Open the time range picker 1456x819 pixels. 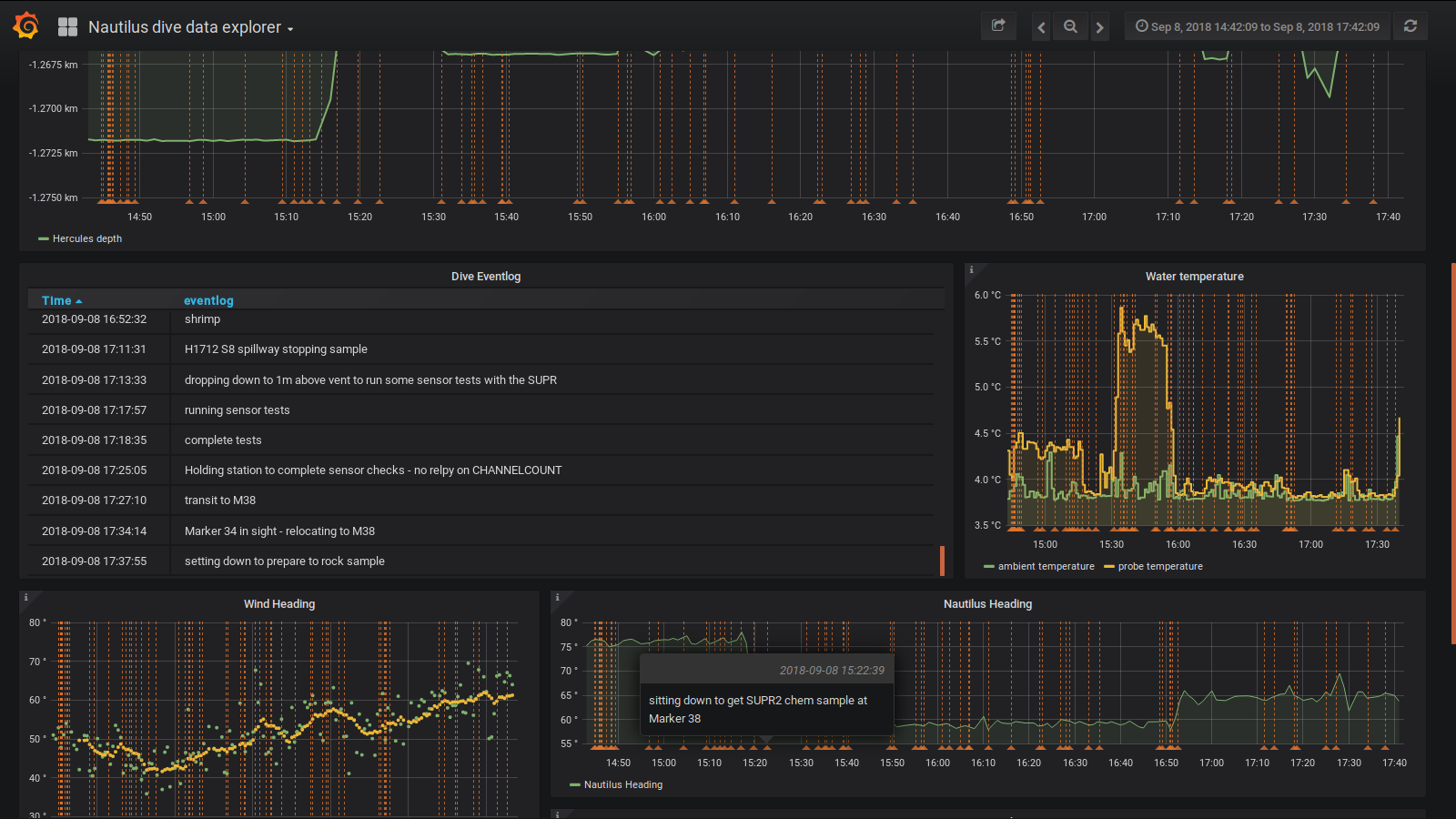coord(1258,26)
